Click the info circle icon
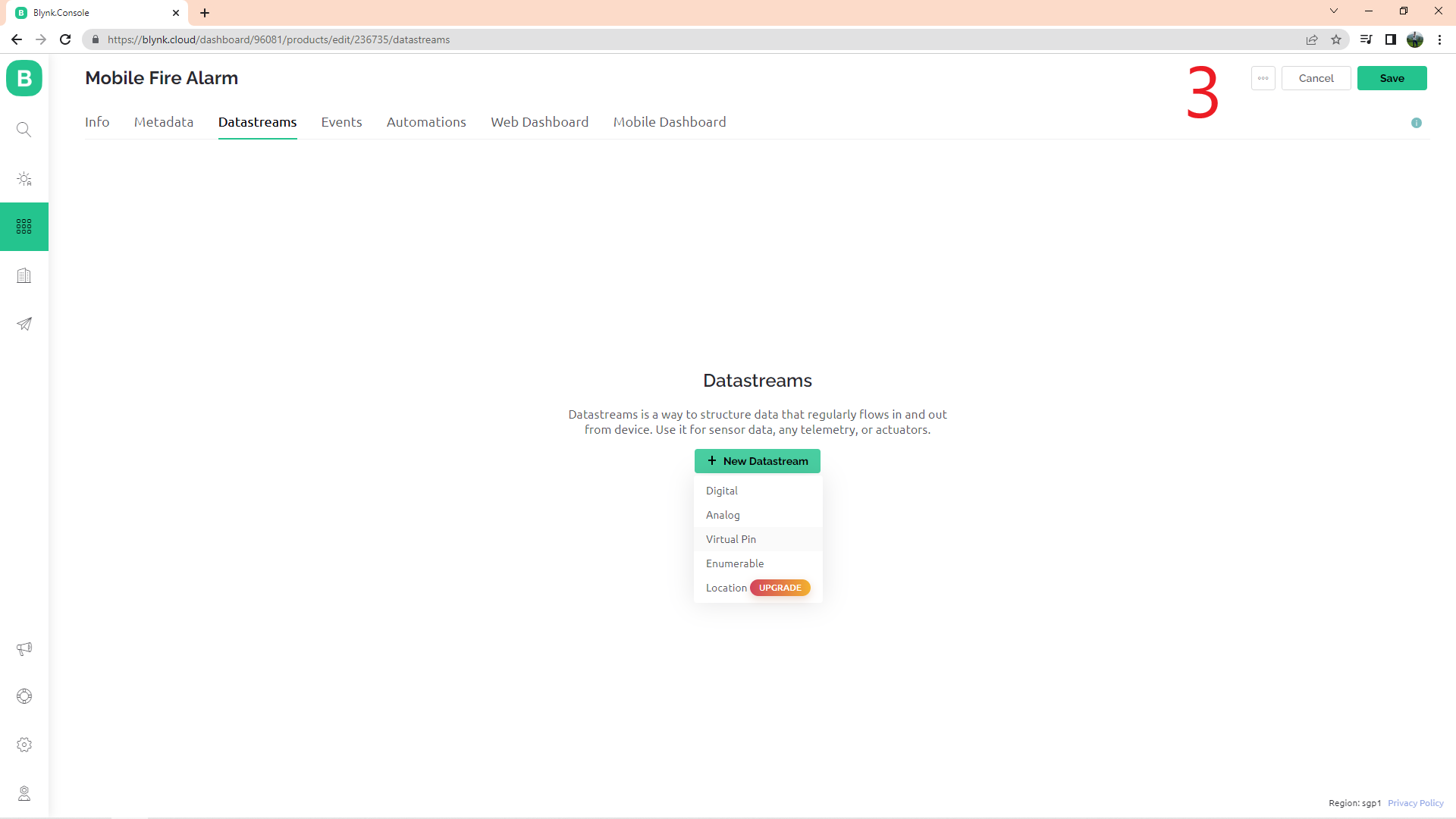The image size is (1456, 819). (1417, 123)
